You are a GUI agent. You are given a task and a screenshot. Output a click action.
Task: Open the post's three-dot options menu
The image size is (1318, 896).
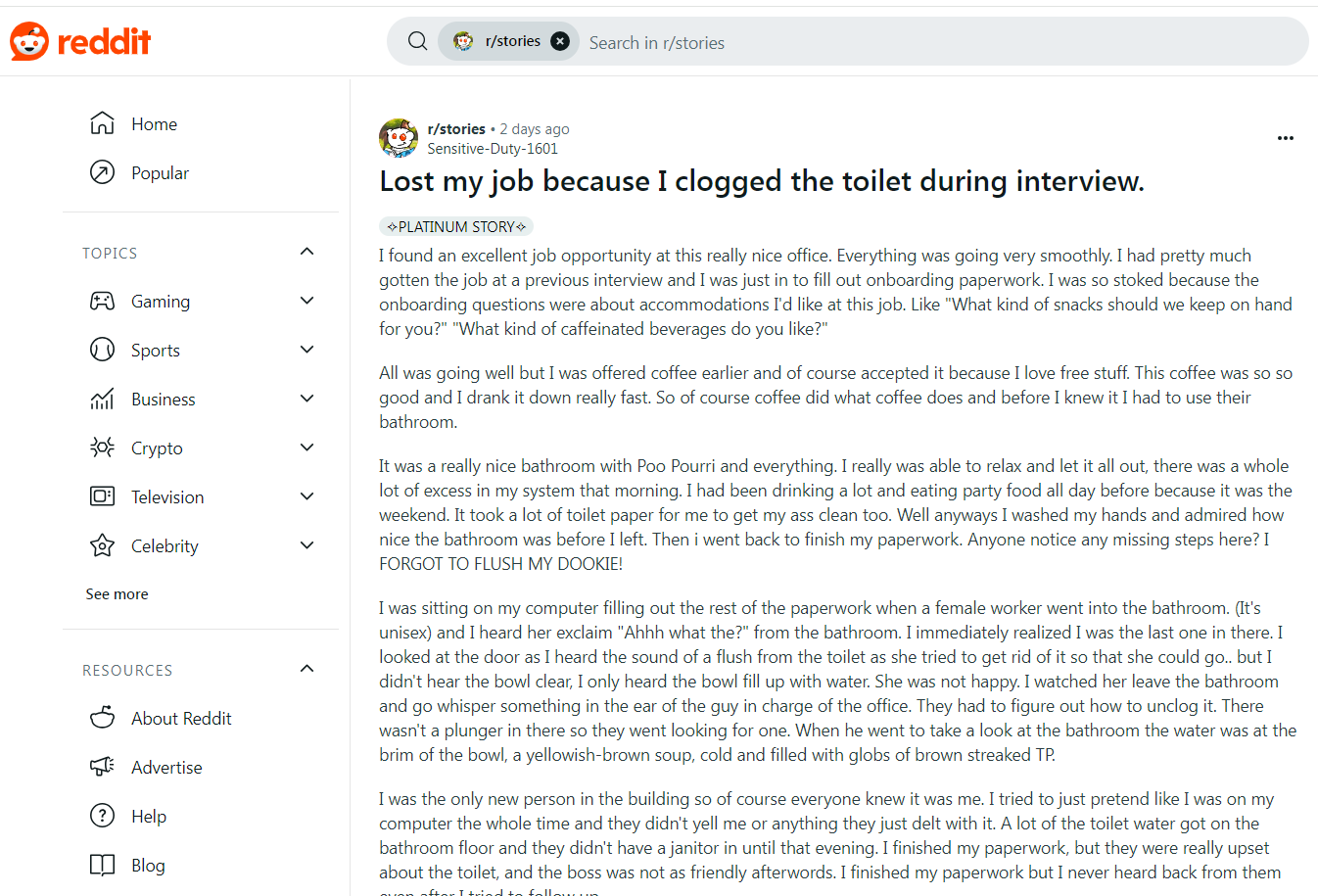(1286, 138)
